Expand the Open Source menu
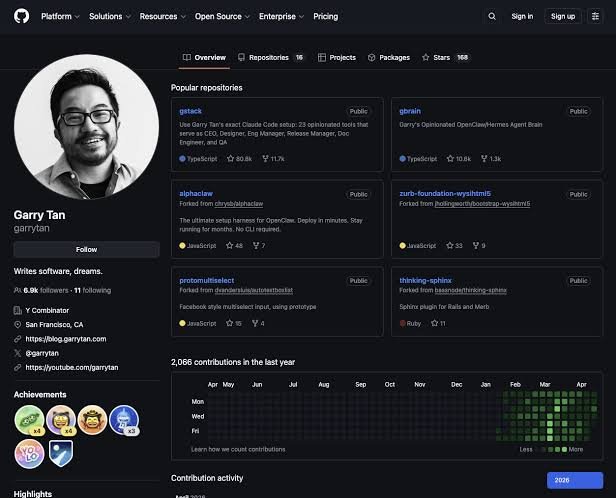This screenshot has width=616, height=498. tap(222, 16)
